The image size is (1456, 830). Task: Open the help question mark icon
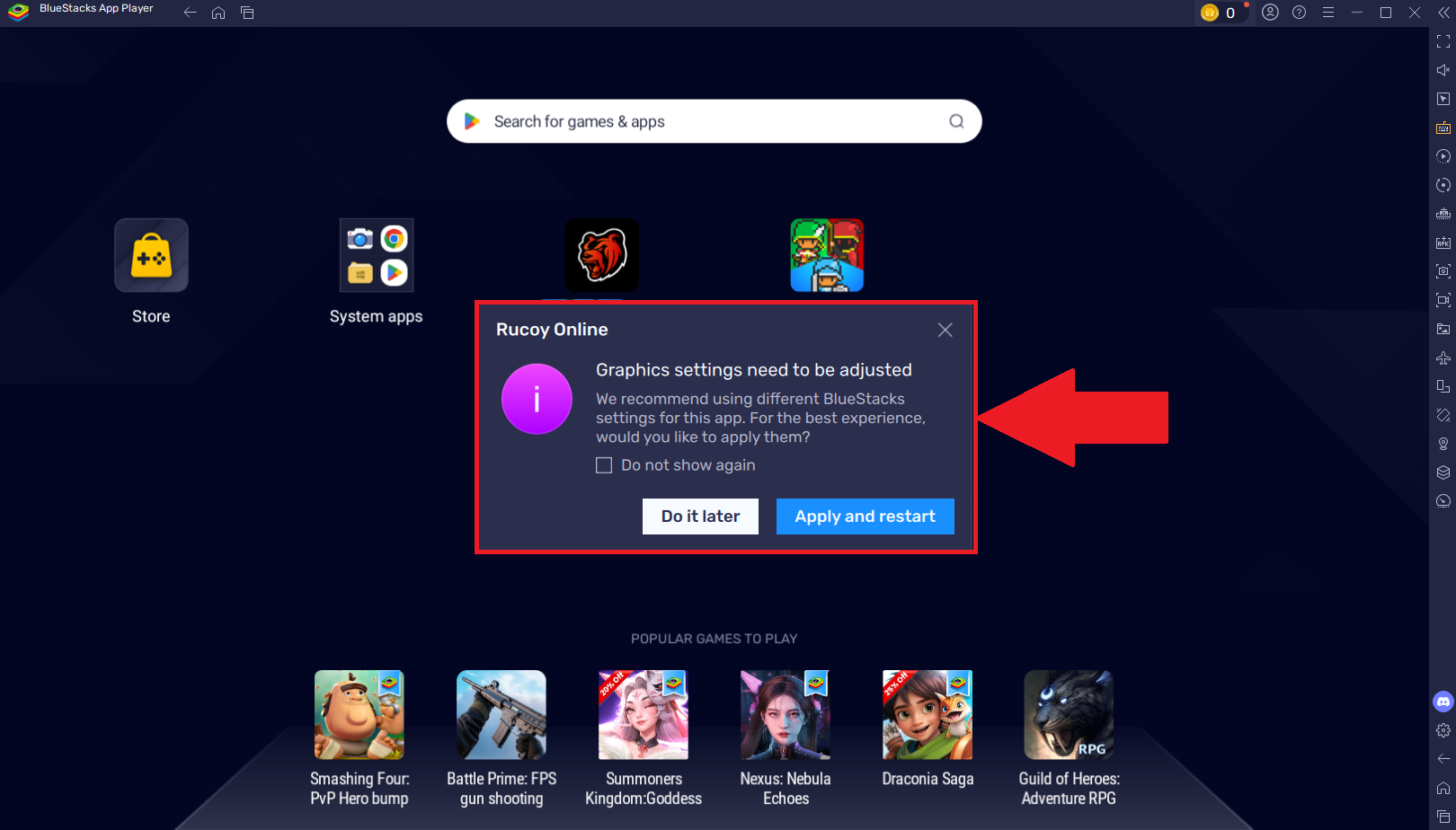pos(1299,13)
